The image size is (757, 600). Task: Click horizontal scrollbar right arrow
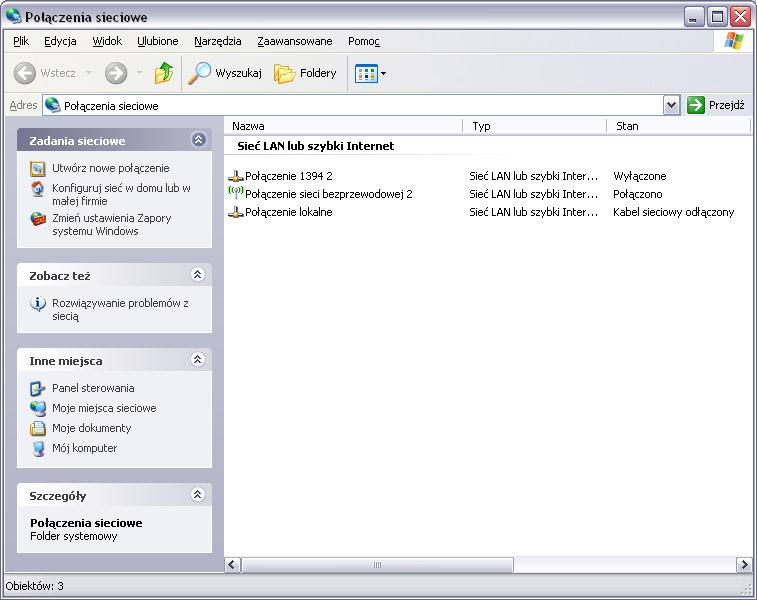(x=743, y=564)
